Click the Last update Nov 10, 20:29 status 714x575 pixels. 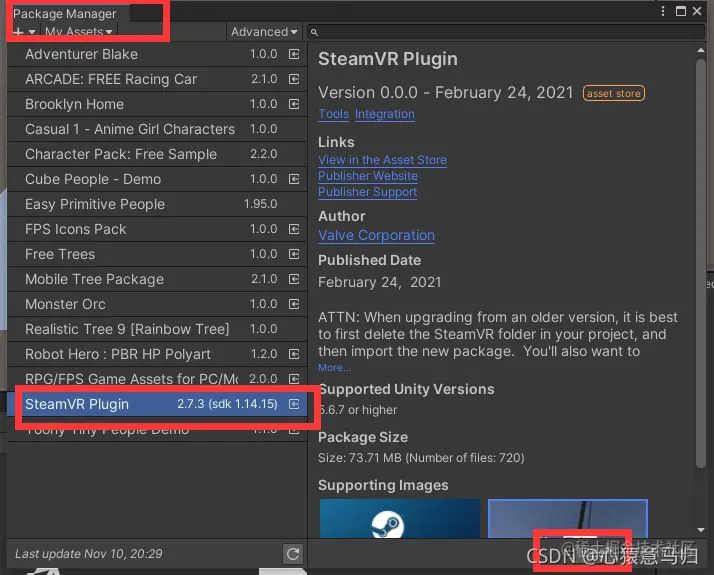(x=88, y=554)
